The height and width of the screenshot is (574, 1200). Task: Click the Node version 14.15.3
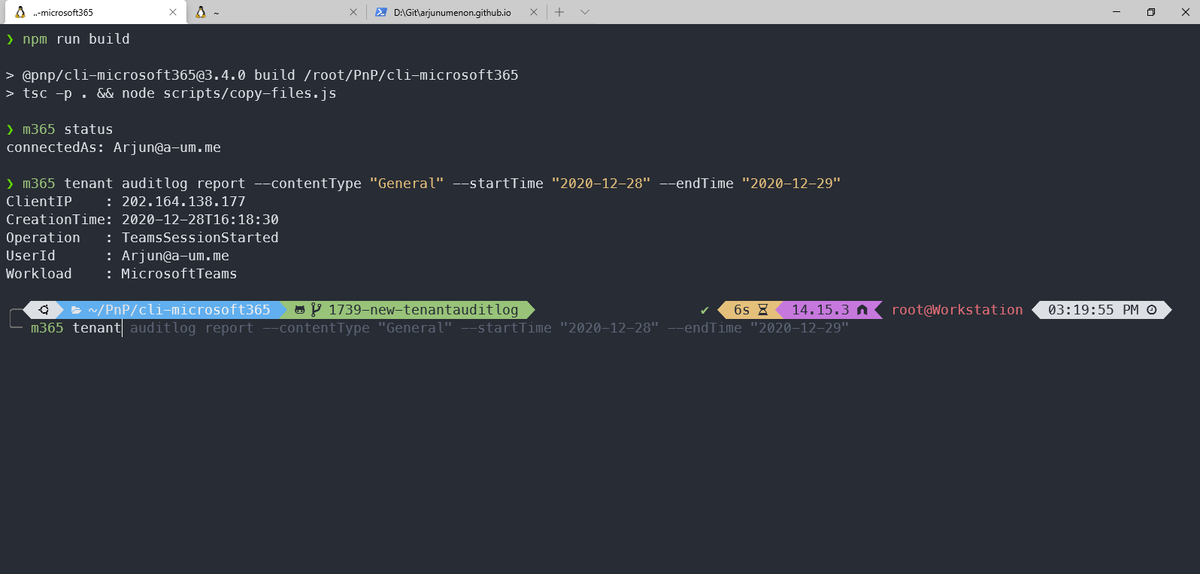pyautogui.click(x=820, y=310)
